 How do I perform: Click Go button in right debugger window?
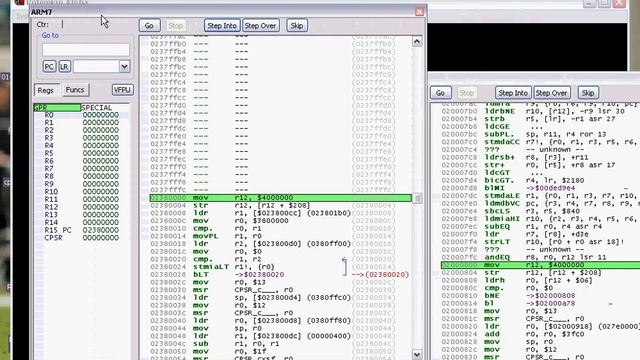click(x=440, y=93)
